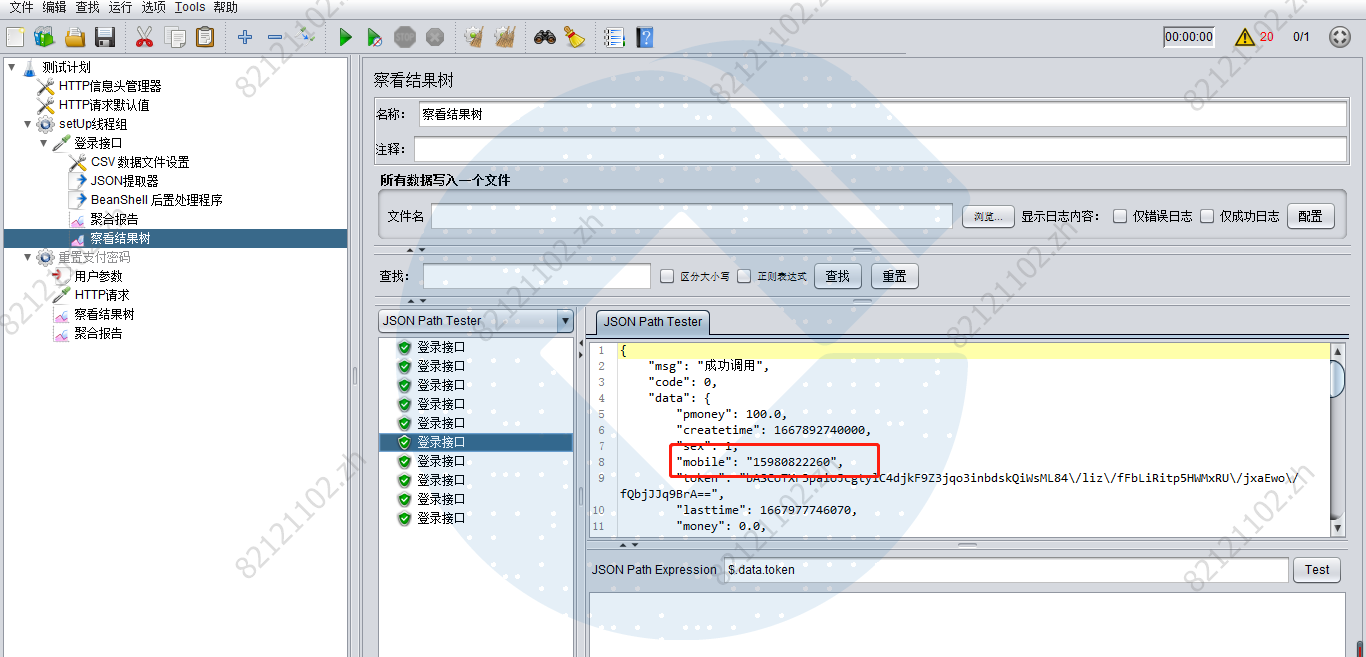The height and width of the screenshot is (657, 1366).
Task: Click the 00:00:00 elapsed time display
Action: click(x=1189, y=37)
